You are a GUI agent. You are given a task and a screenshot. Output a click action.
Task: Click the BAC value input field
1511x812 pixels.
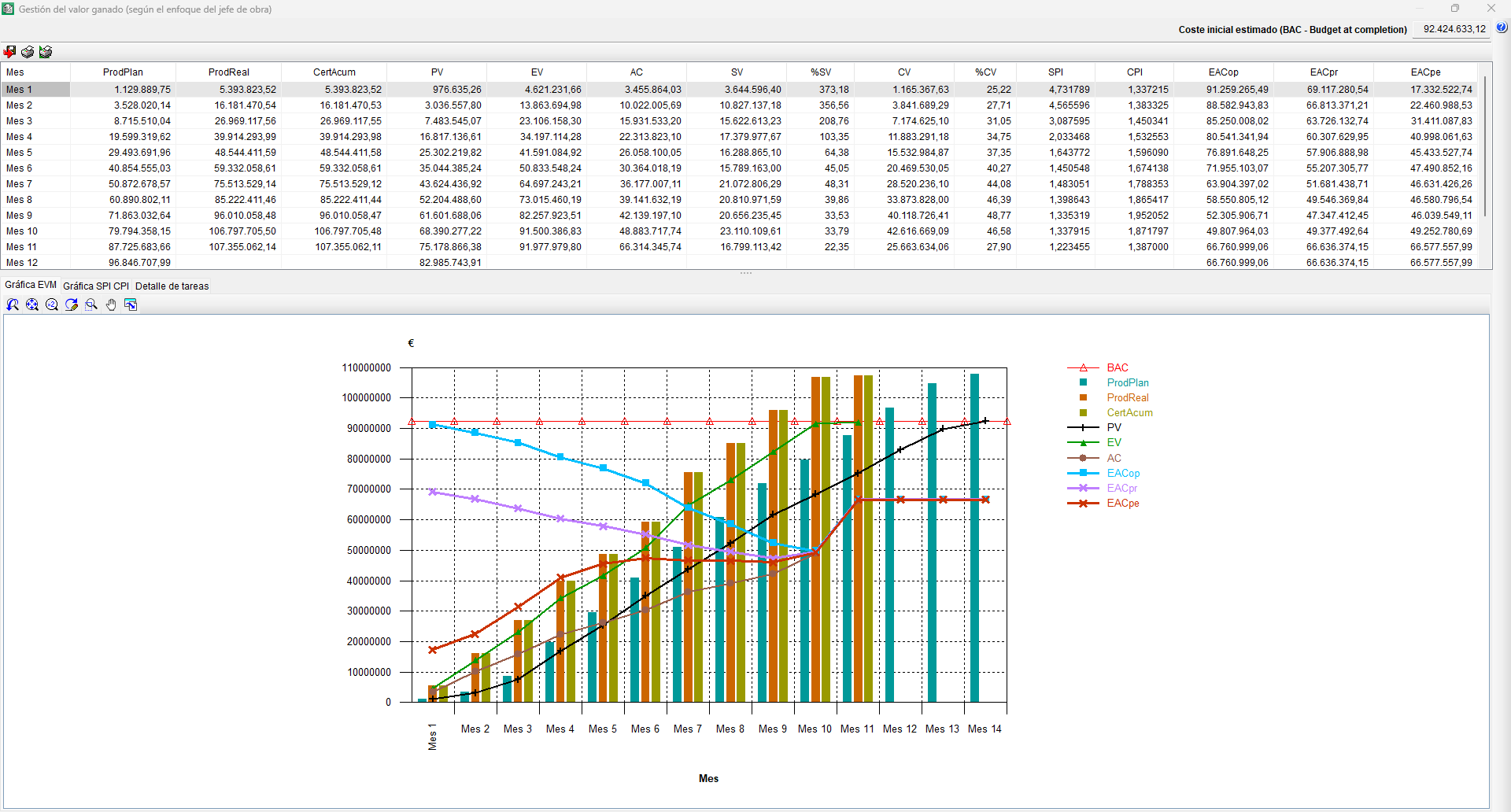click(1453, 29)
